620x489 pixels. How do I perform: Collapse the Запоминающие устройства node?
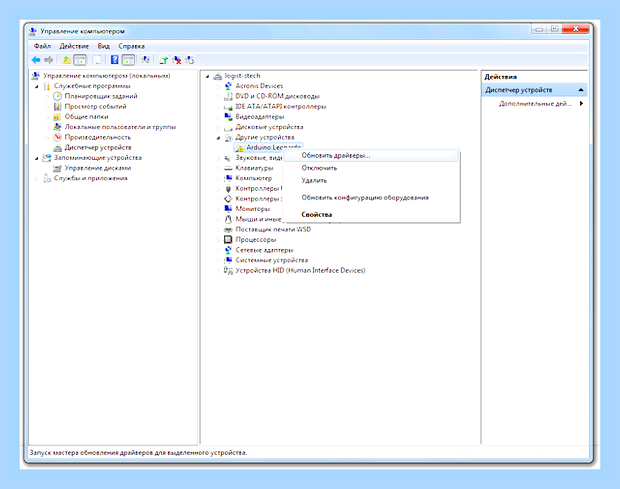pos(37,158)
